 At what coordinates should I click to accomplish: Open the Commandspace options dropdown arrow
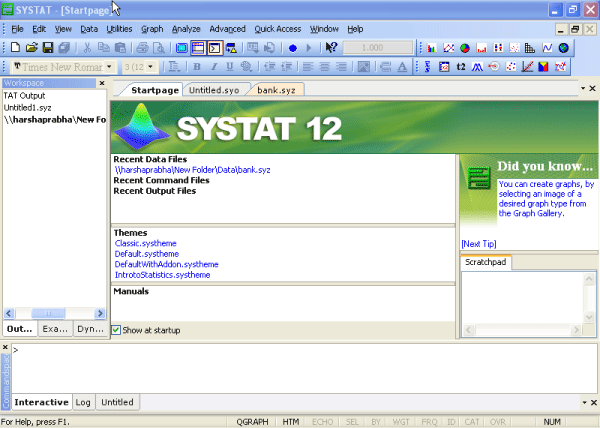tap(584, 402)
